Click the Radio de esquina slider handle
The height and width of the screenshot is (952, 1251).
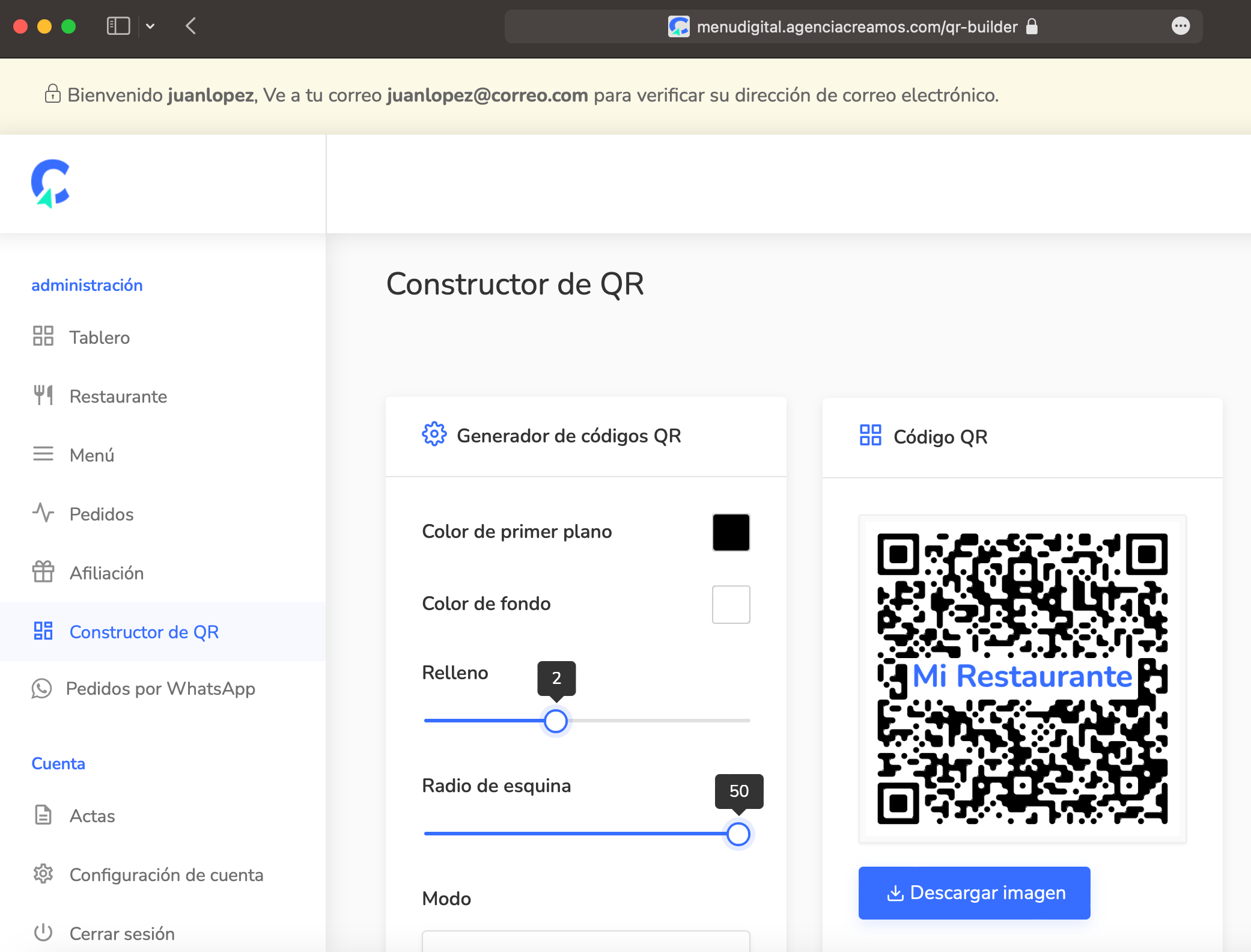coord(738,834)
